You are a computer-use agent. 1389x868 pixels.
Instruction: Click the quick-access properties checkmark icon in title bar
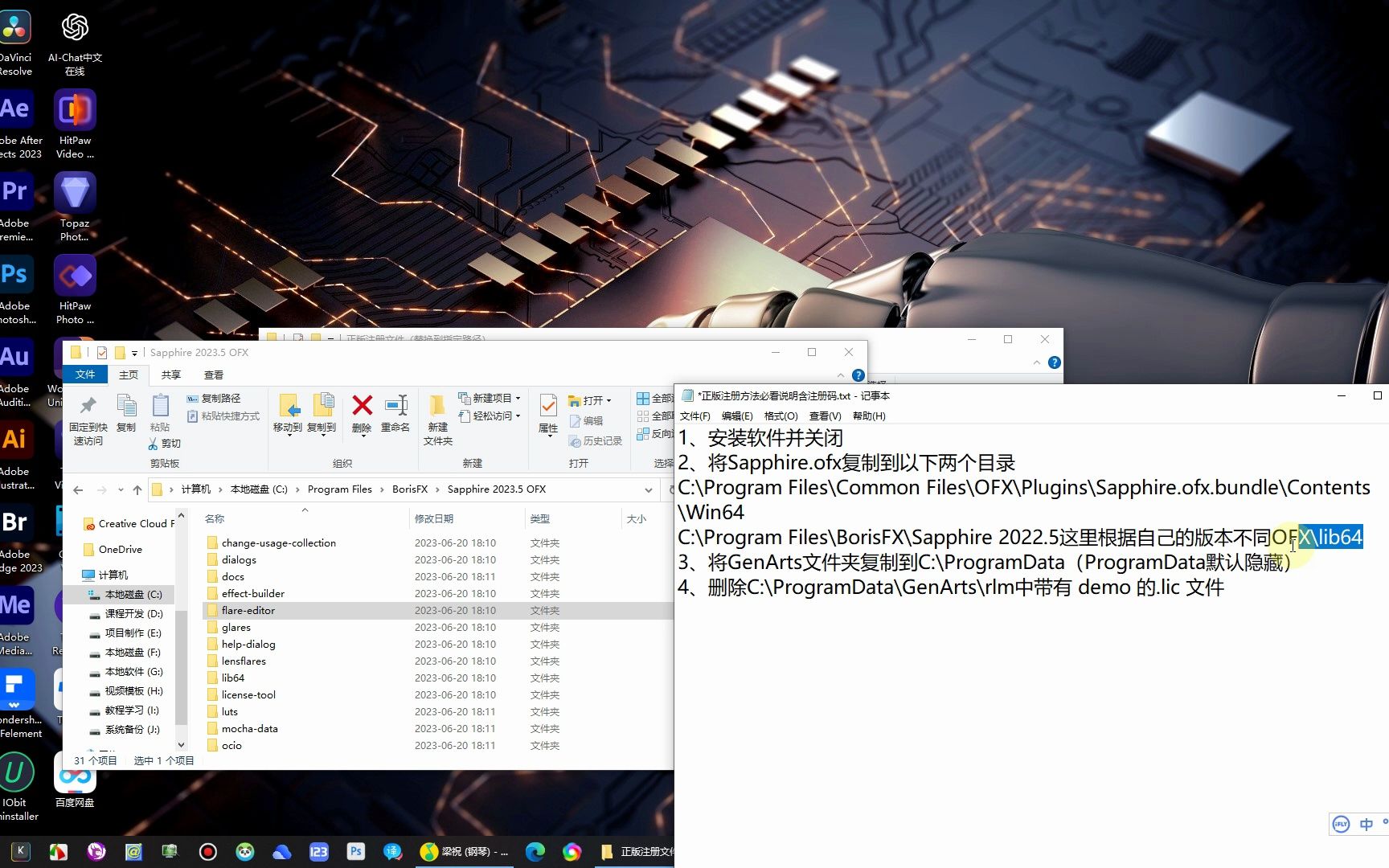coord(102,353)
